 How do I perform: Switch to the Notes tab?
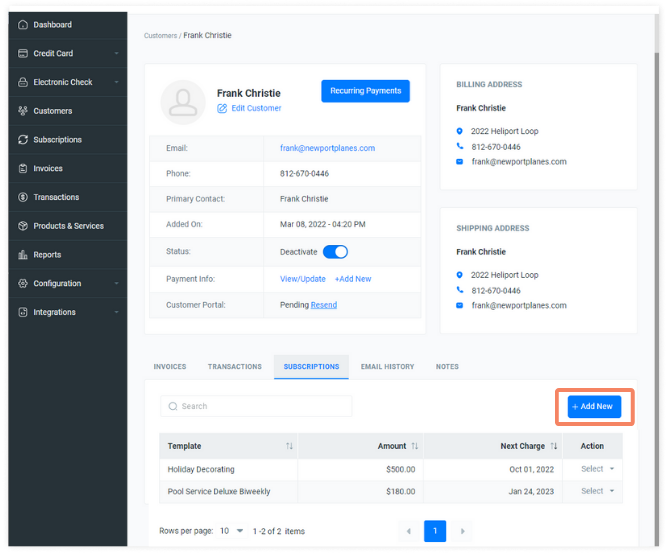447,367
